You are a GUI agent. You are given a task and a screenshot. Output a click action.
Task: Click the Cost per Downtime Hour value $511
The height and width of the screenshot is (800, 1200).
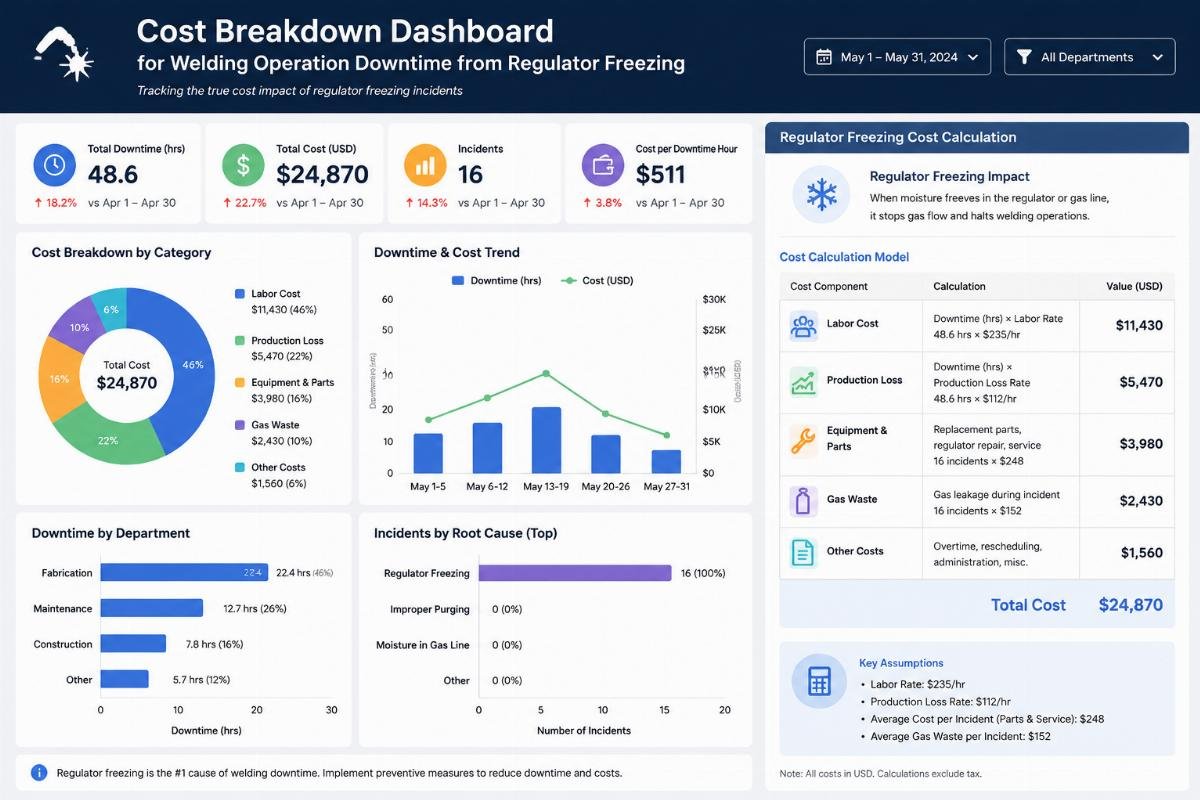pos(661,175)
